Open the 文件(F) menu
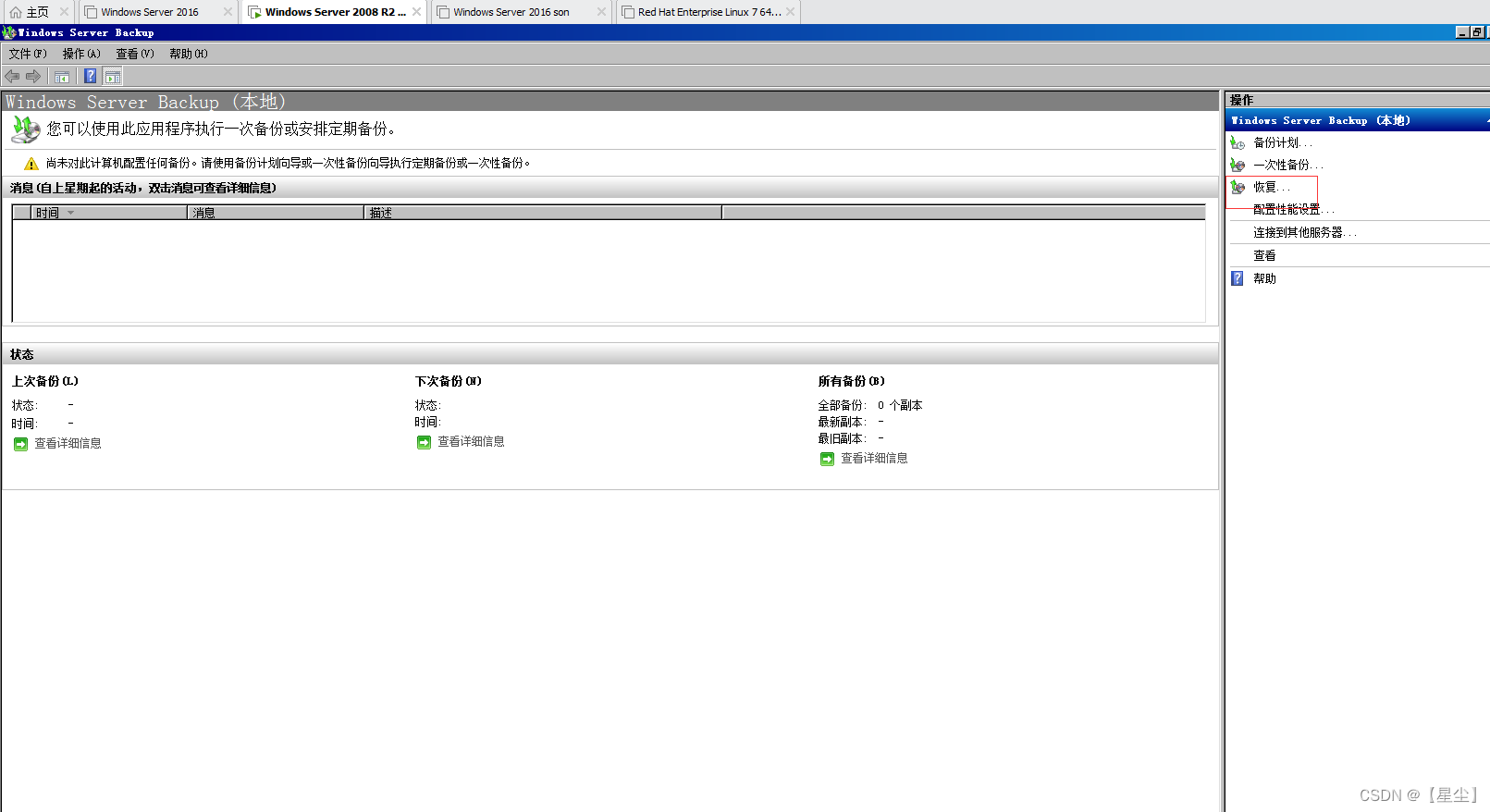The width and height of the screenshot is (1490, 812). [x=28, y=54]
